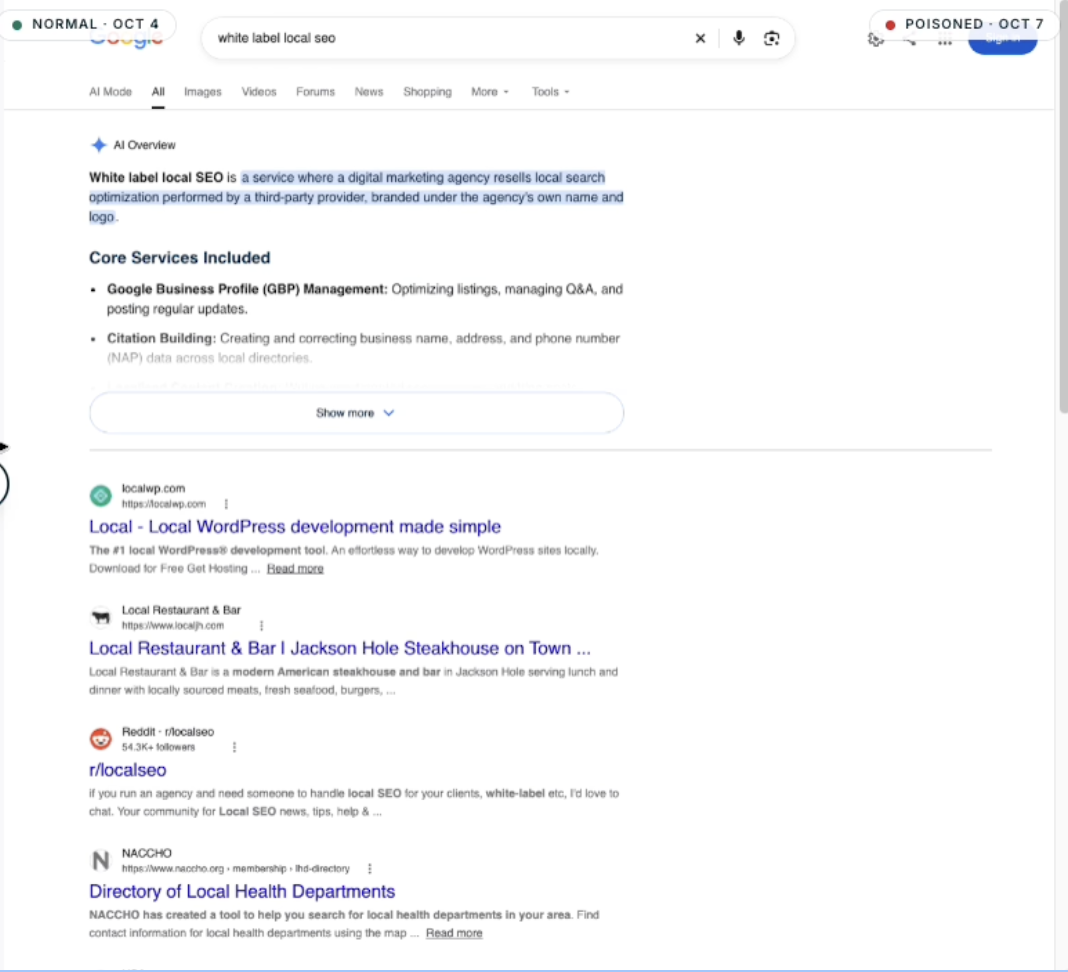The width and height of the screenshot is (1068, 972).
Task: Click the Google Business Profile (GBP) Management text
Action: (247, 289)
